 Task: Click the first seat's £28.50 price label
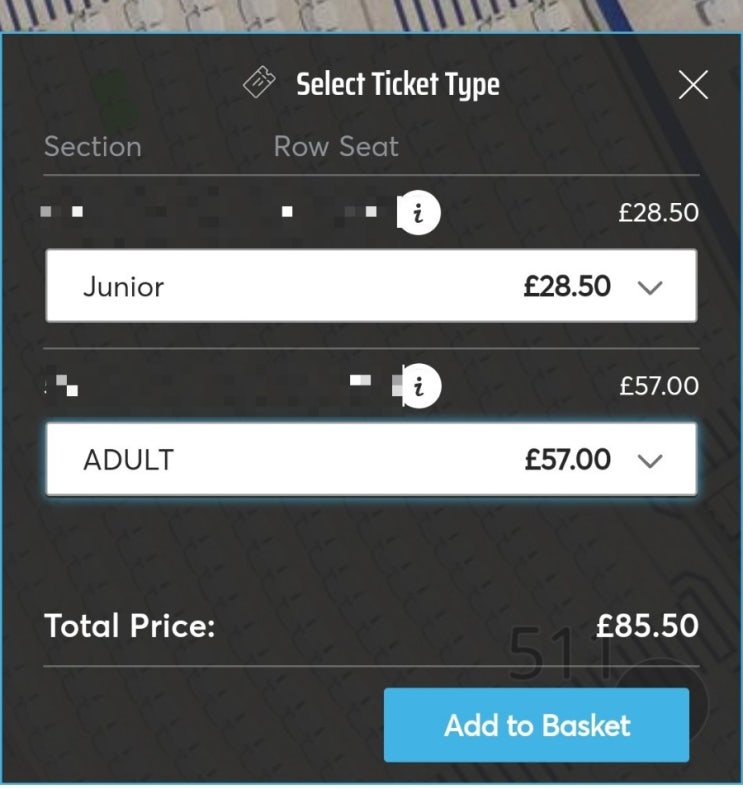(658, 213)
